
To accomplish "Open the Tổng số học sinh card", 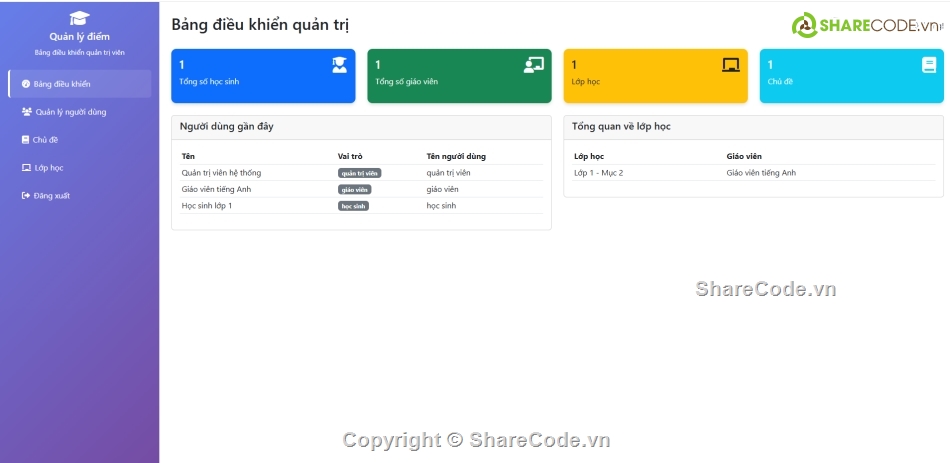I will pos(263,75).
